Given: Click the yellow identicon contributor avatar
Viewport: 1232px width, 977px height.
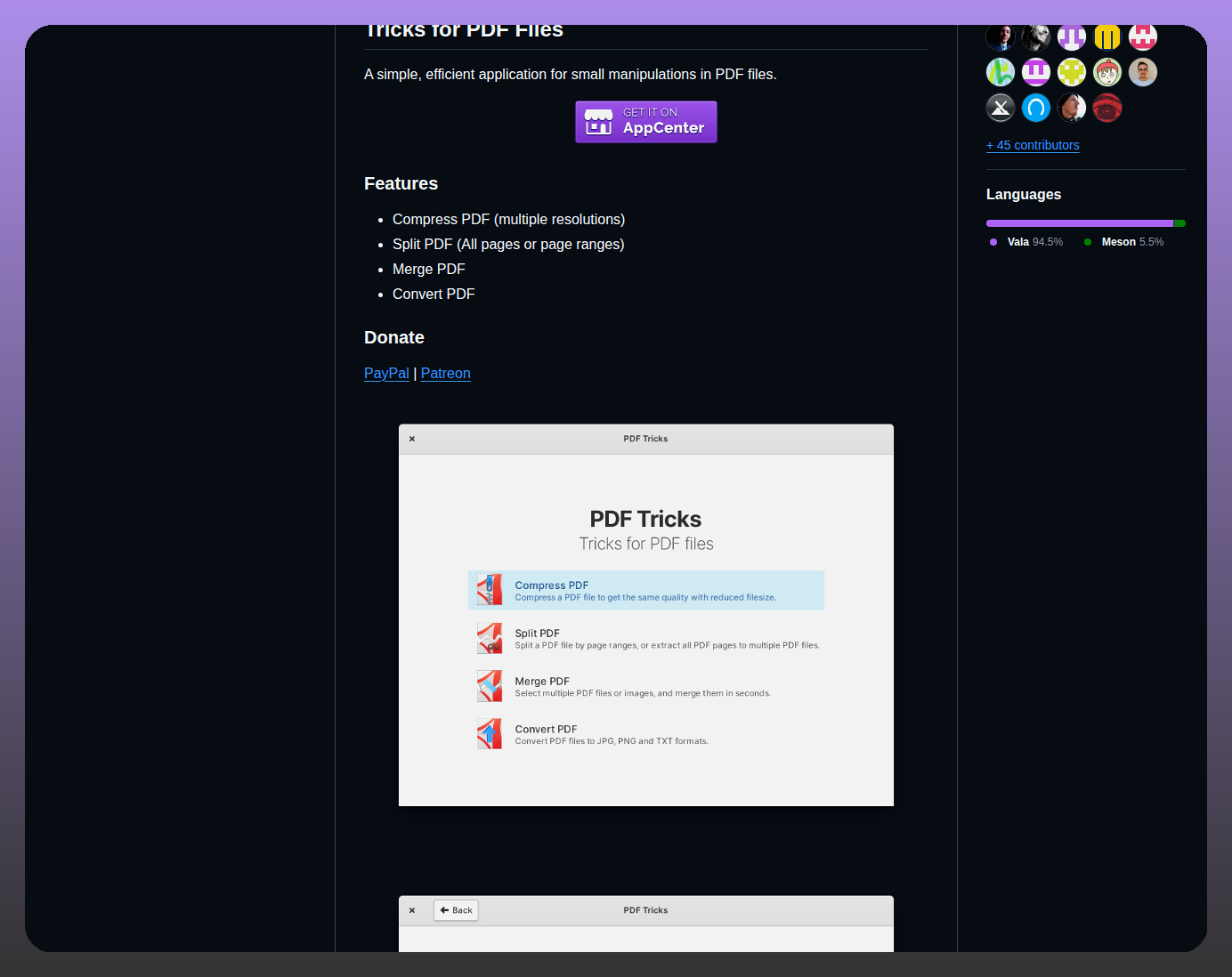Looking at the screenshot, I should pos(1107,37).
